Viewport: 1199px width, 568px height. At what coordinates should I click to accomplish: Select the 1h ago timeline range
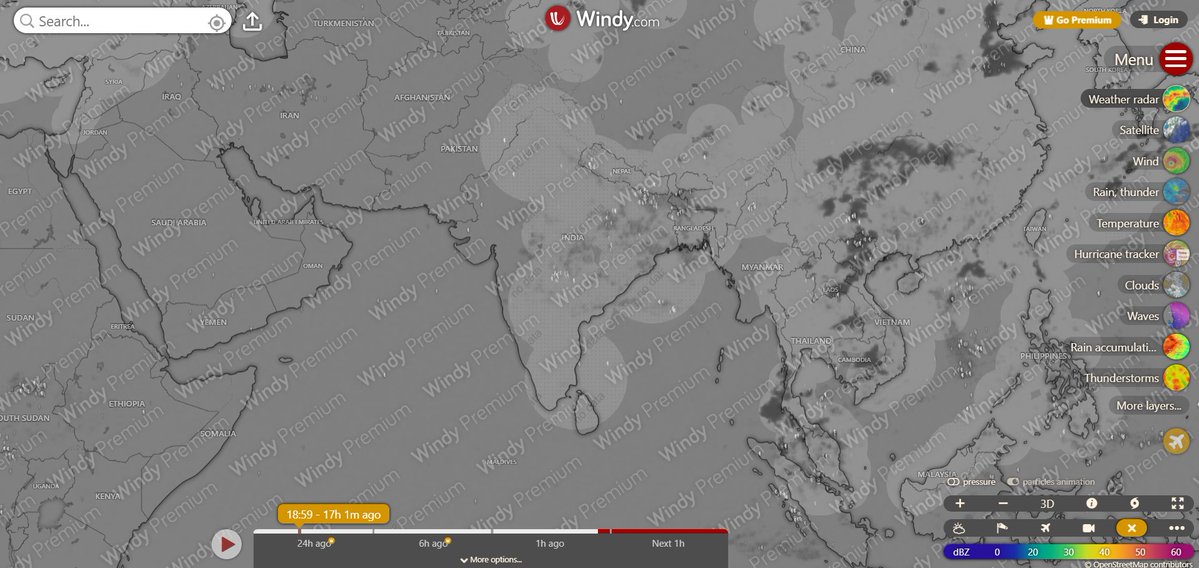tap(550, 544)
